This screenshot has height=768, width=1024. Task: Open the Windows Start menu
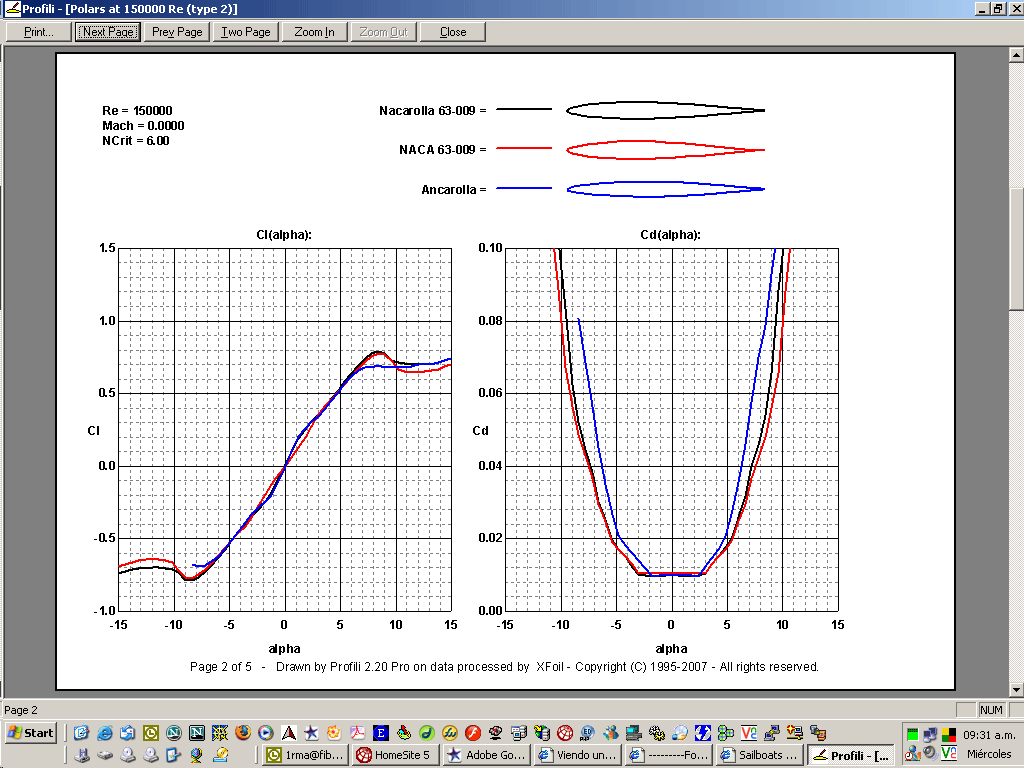coord(30,733)
